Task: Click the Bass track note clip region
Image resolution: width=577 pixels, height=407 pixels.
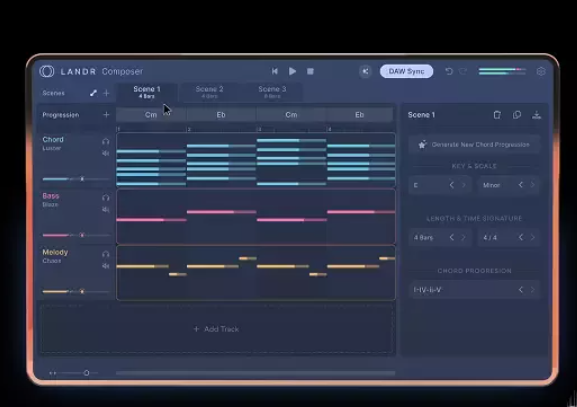Action: coord(256,217)
